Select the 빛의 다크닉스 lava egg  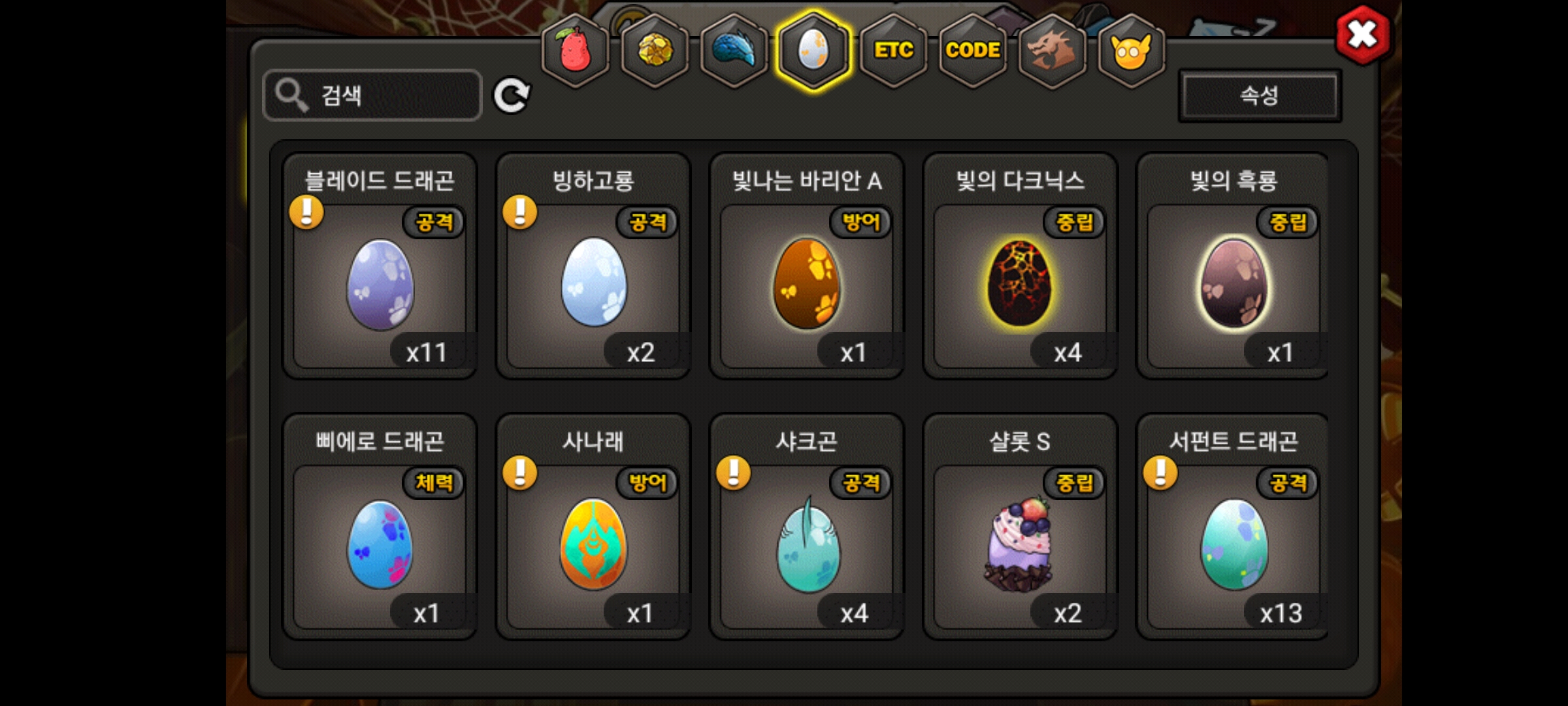tap(1019, 282)
